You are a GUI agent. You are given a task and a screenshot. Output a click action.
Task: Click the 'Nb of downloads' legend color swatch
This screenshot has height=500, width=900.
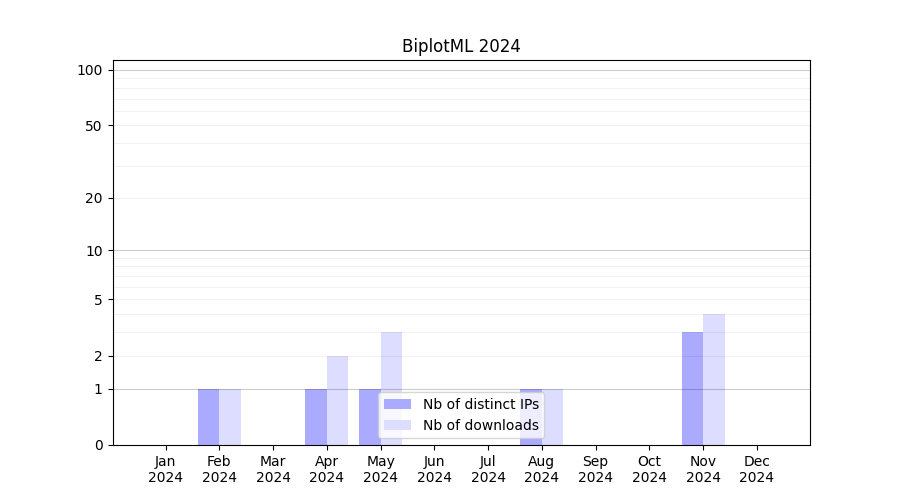click(x=397, y=425)
